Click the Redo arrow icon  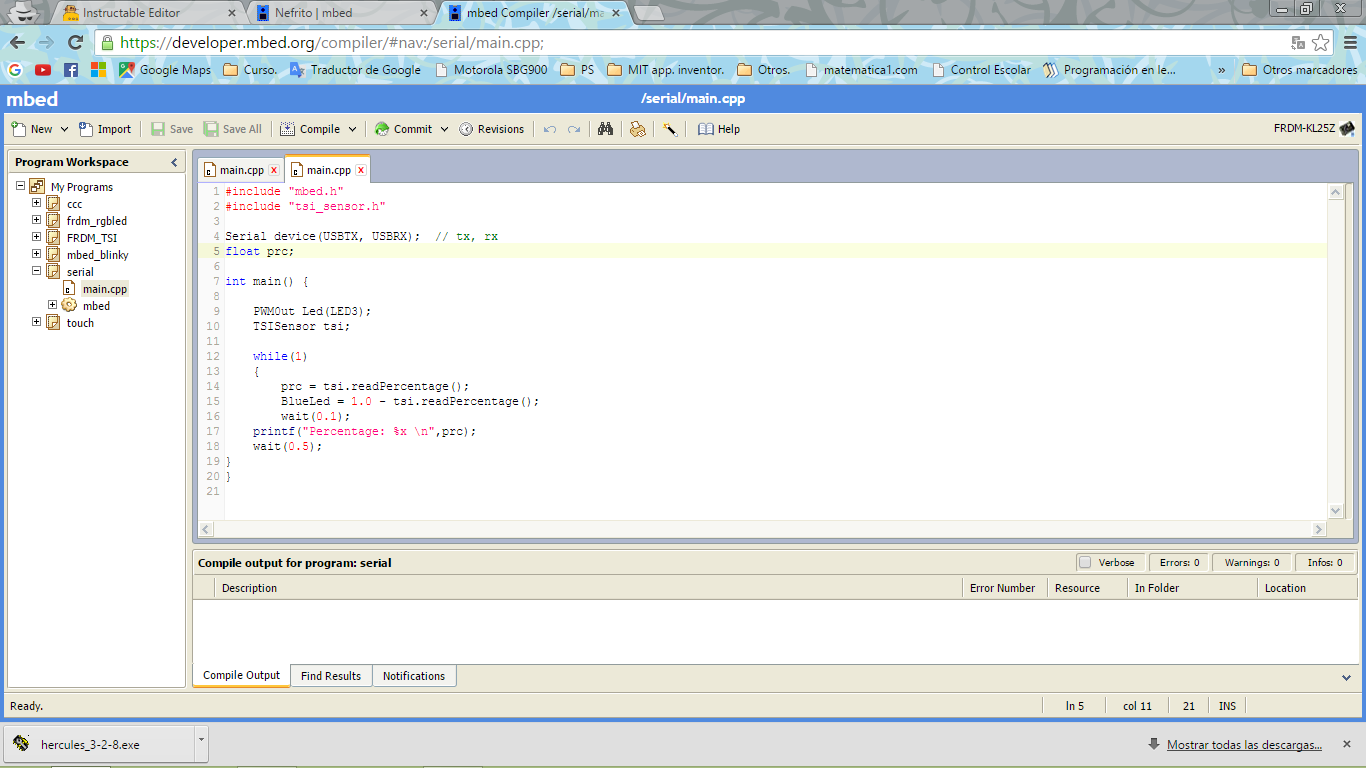[x=574, y=129]
